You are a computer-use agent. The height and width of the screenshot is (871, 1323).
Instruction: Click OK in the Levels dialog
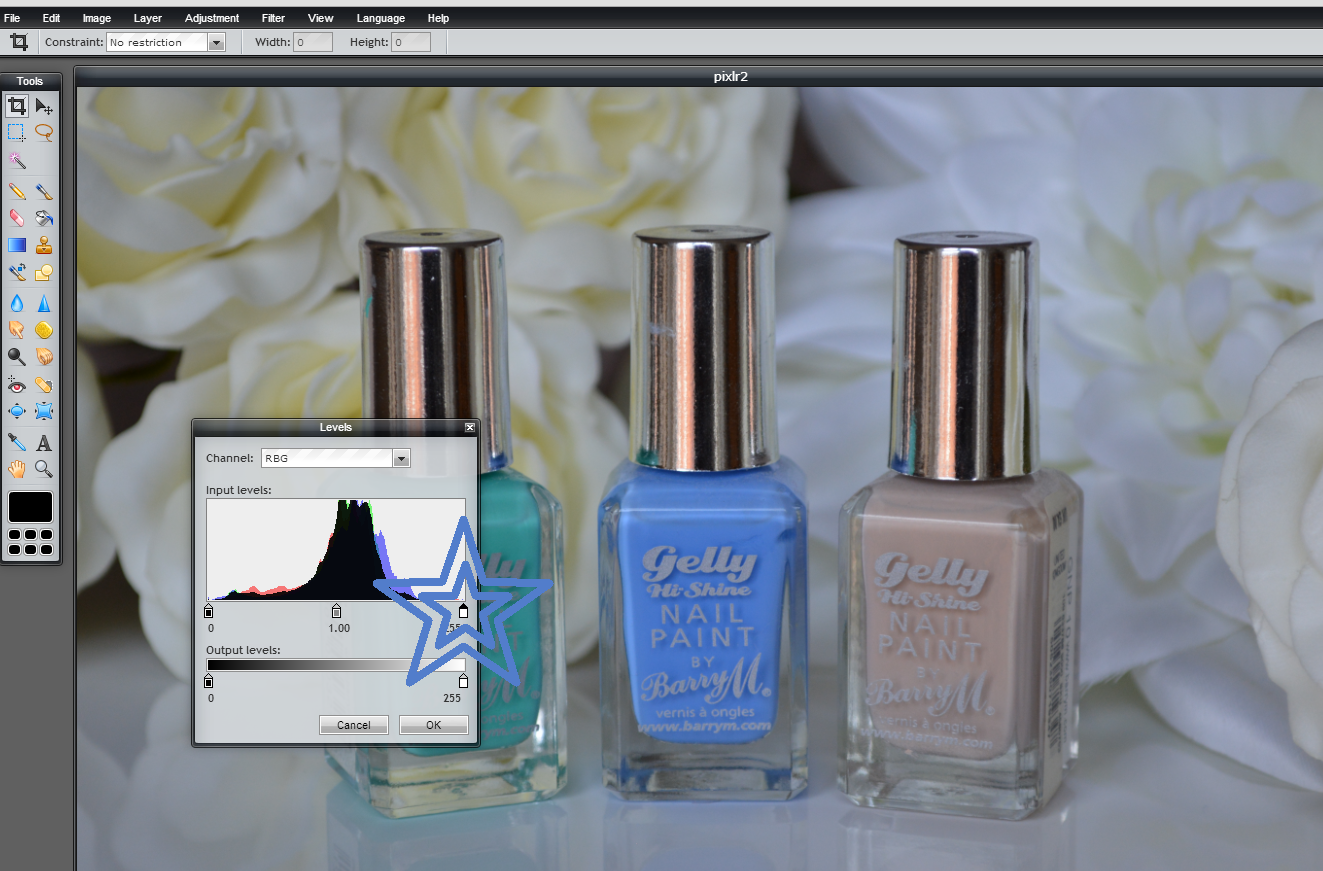click(433, 725)
